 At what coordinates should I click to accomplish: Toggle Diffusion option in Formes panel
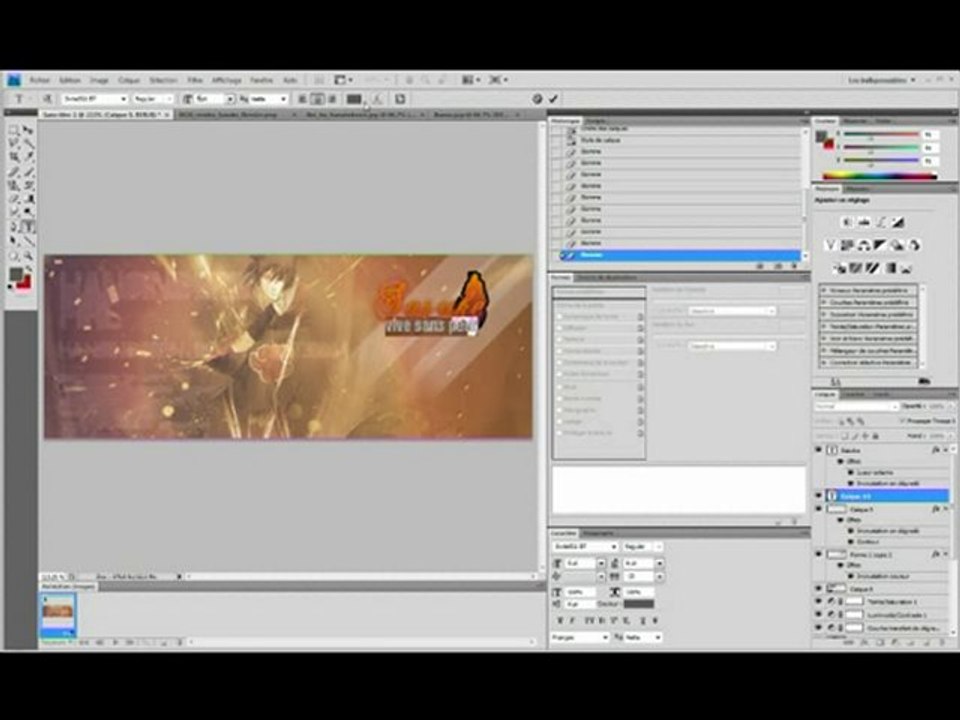[560, 328]
